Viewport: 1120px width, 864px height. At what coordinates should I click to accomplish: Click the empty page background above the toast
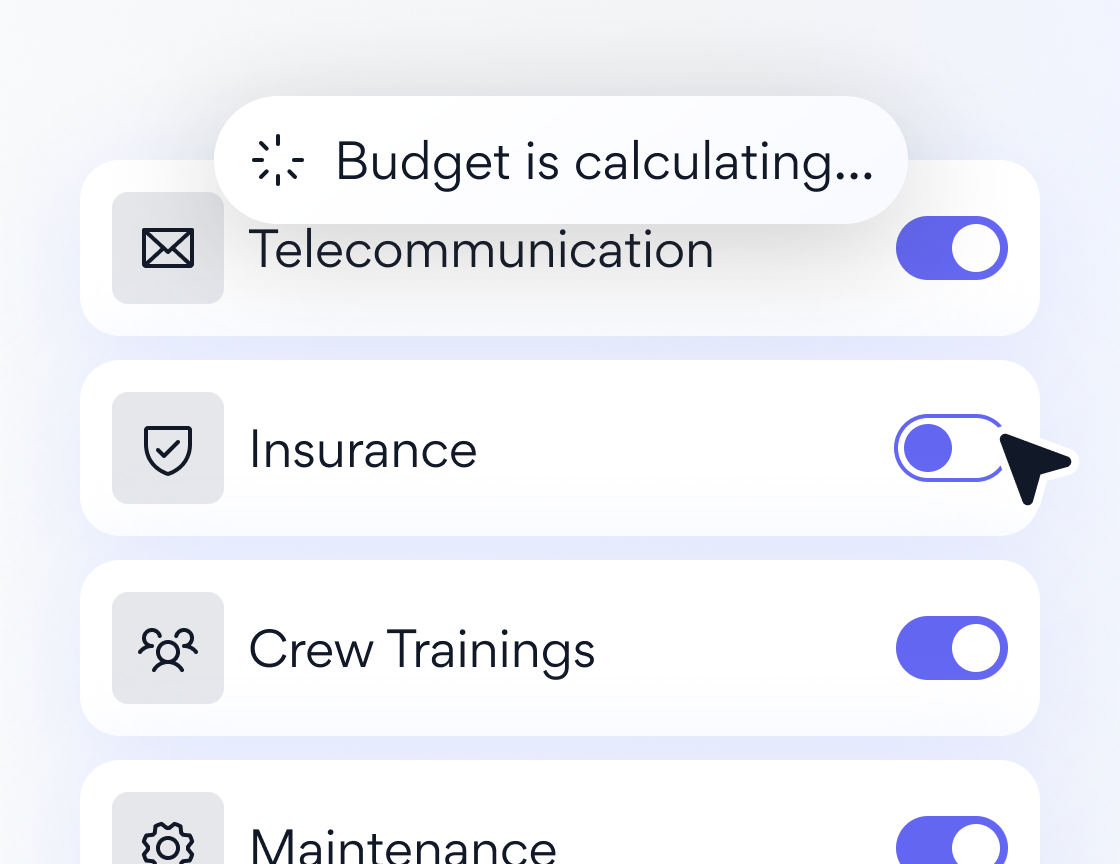(560, 45)
